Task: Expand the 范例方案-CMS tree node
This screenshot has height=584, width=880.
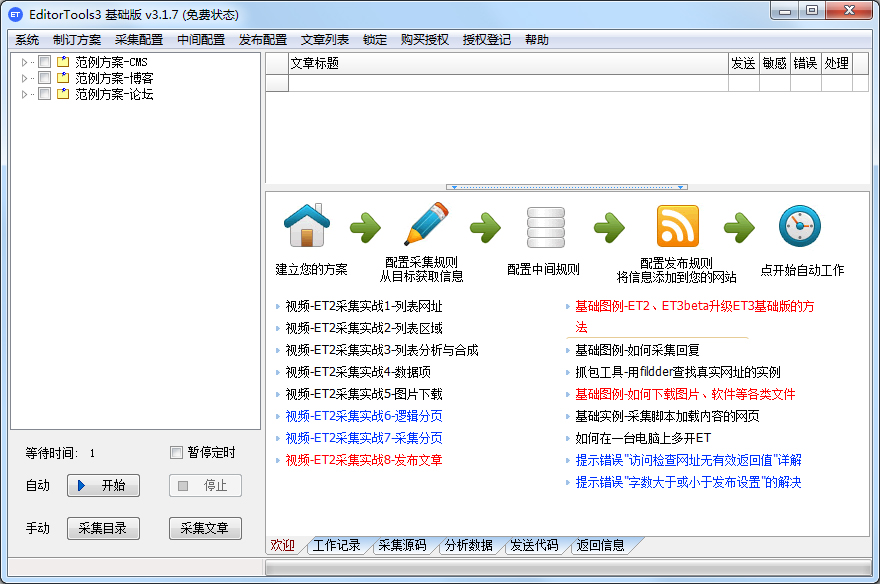Action: click(24, 62)
